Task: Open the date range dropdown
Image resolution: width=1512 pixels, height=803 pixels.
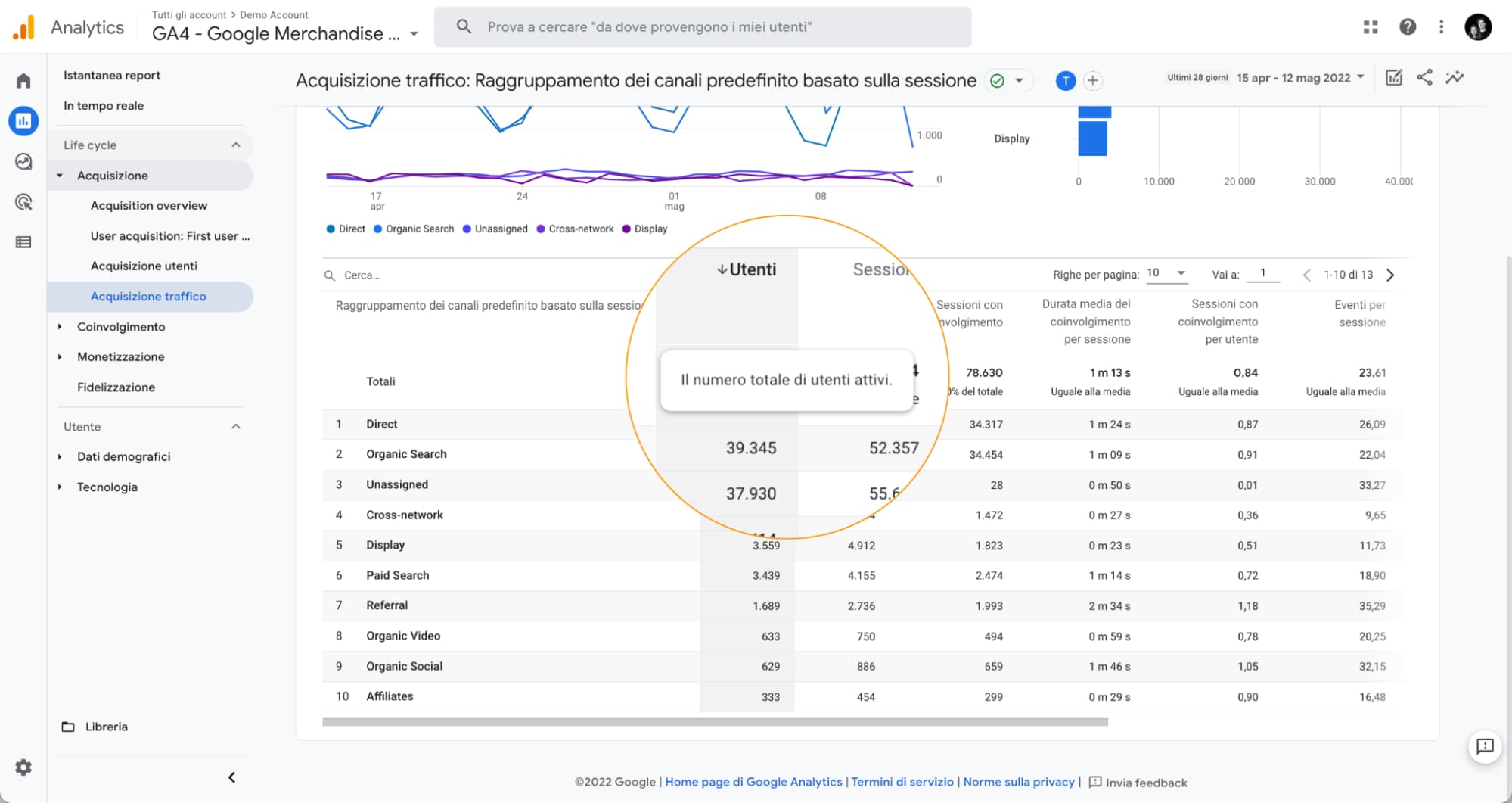Action: pos(1299,78)
